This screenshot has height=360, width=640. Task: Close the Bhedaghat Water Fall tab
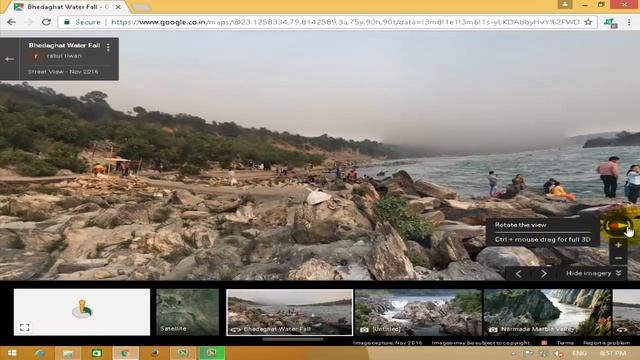coord(118,7)
